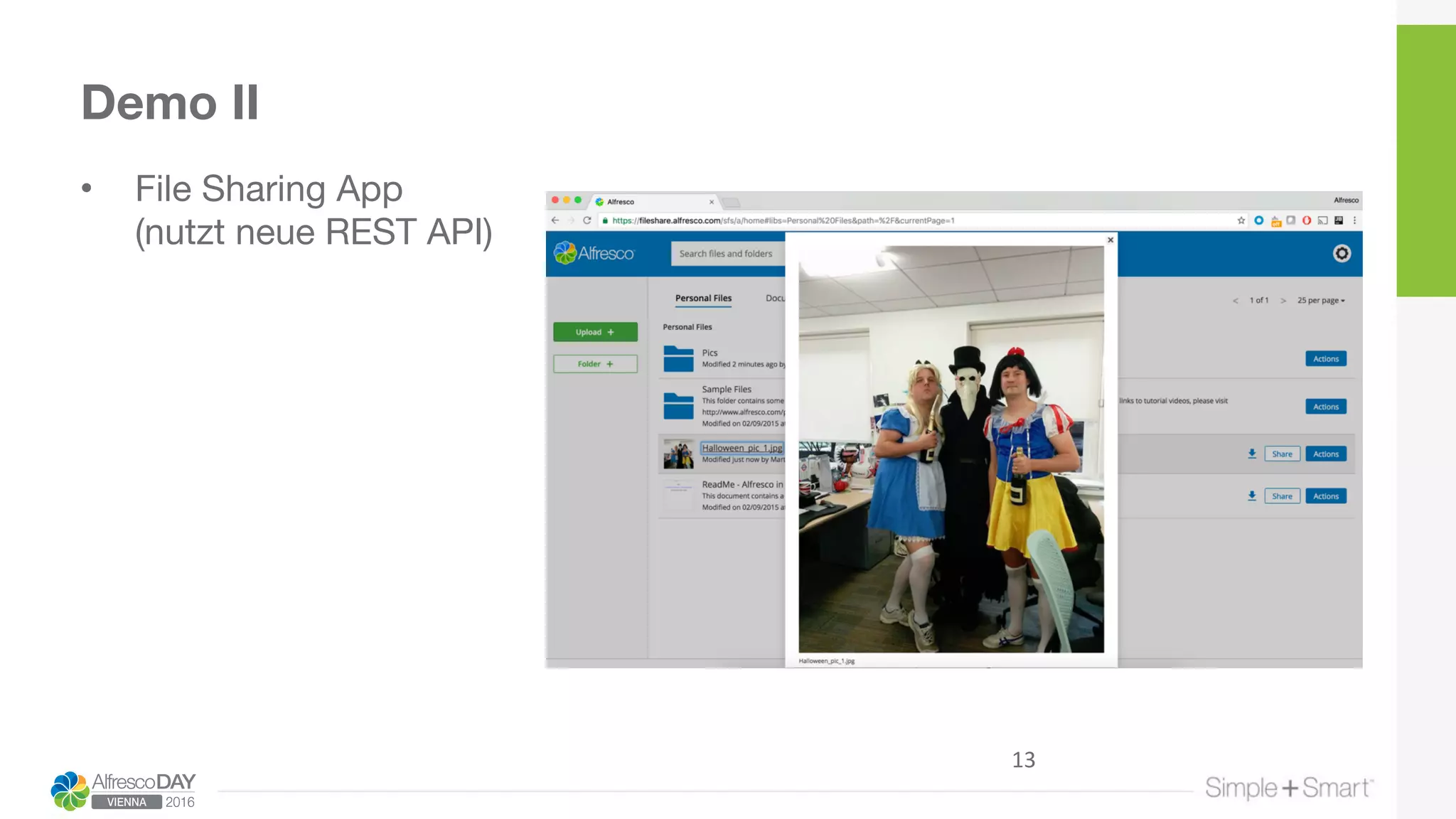Reload the page with the refresh icon
Screen dimensions: 1456x819
(587, 220)
